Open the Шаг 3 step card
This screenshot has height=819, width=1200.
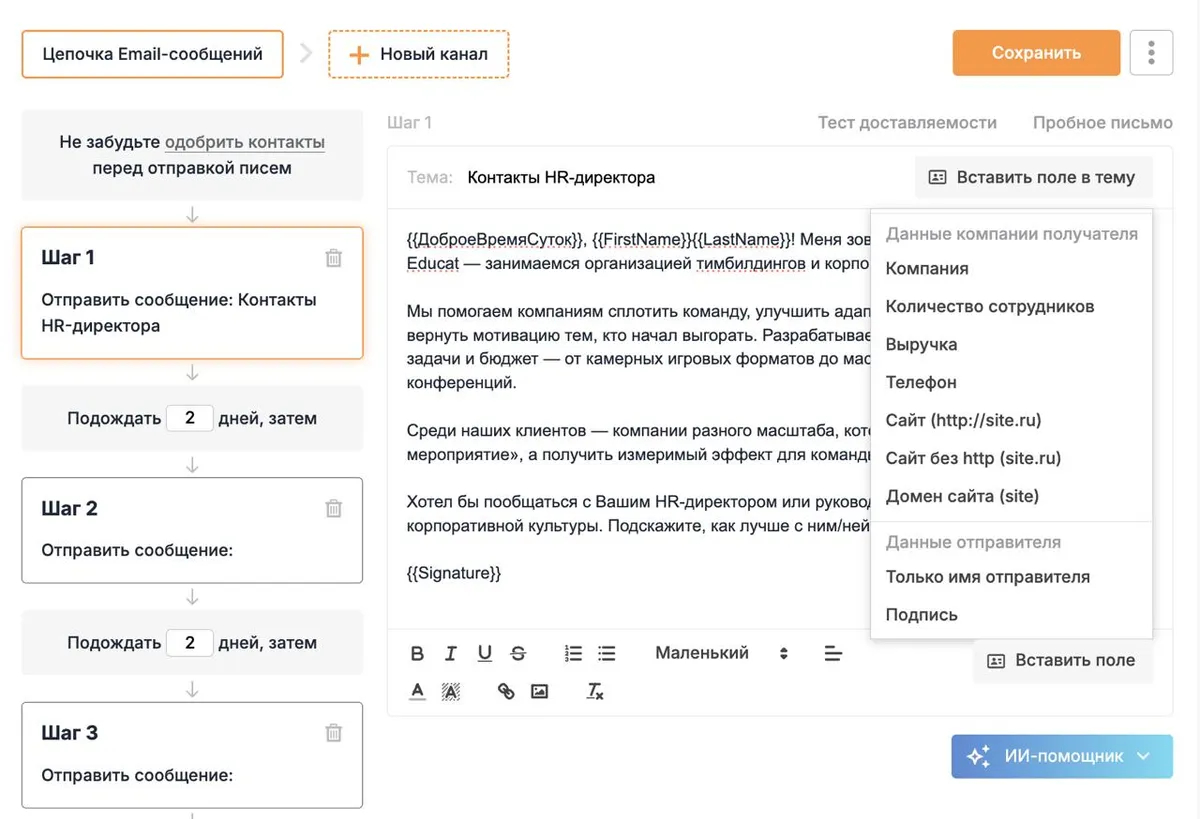192,755
